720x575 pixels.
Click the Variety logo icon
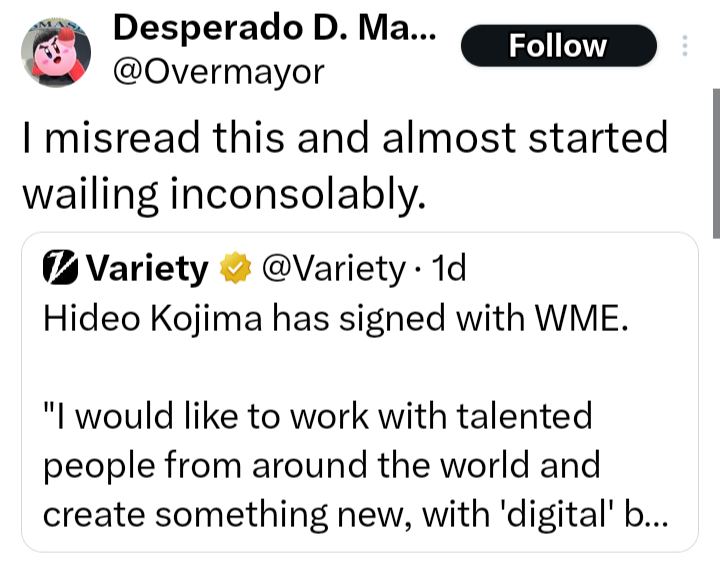point(62,269)
